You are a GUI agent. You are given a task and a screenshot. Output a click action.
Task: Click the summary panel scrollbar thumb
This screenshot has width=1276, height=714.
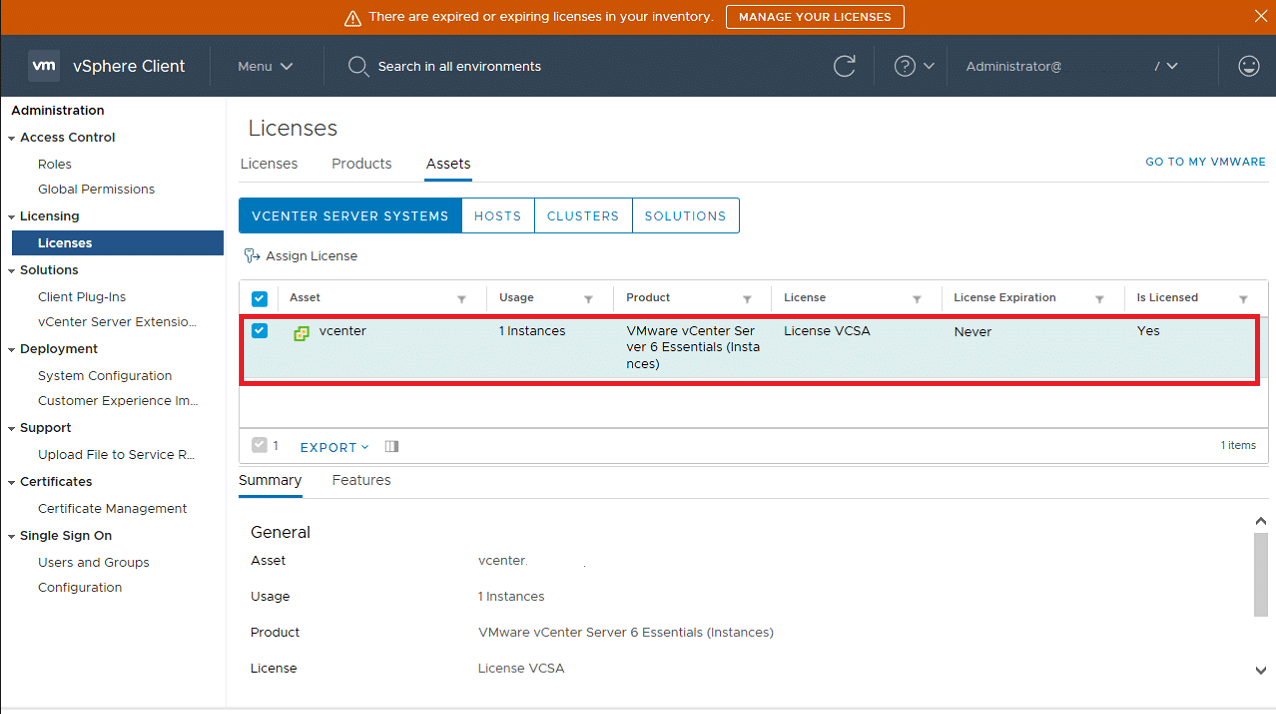point(1261,575)
